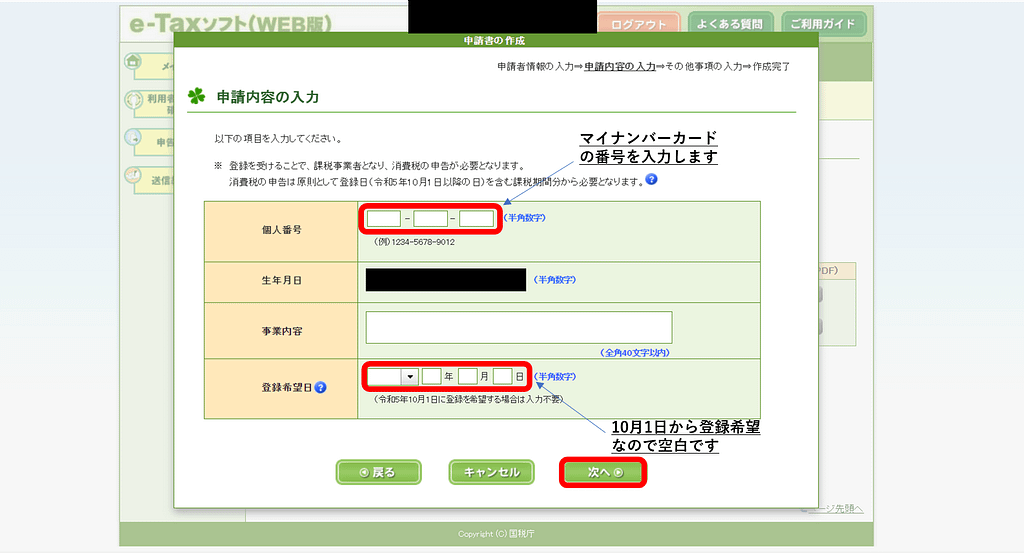
Task: Click the help icon beside 登録希望日
Action: click(x=321, y=387)
